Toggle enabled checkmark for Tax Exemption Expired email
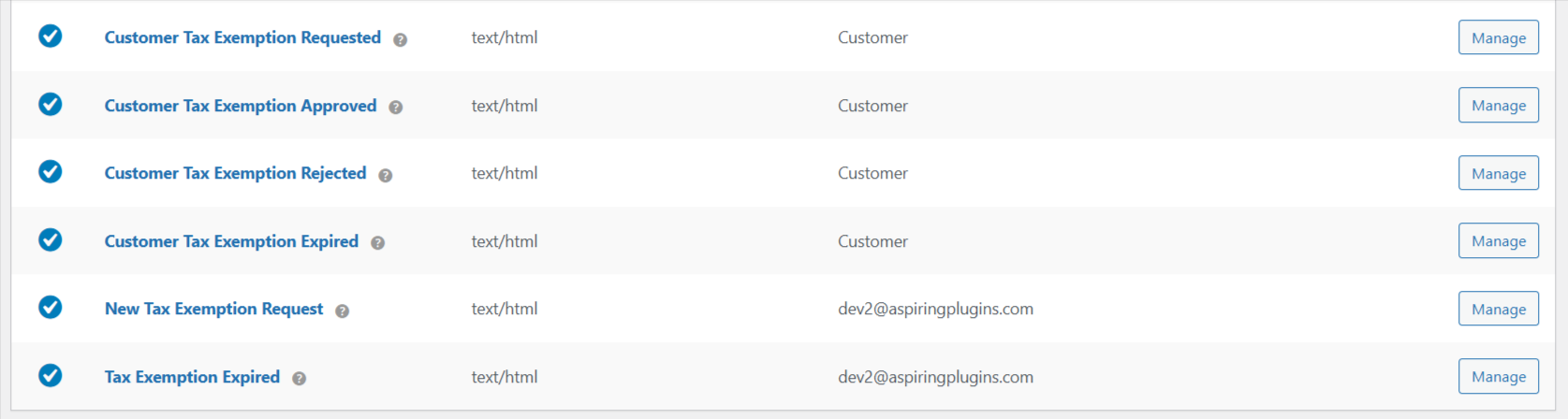Image resolution: width=1568 pixels, height=419 pixels. (51, 376)
